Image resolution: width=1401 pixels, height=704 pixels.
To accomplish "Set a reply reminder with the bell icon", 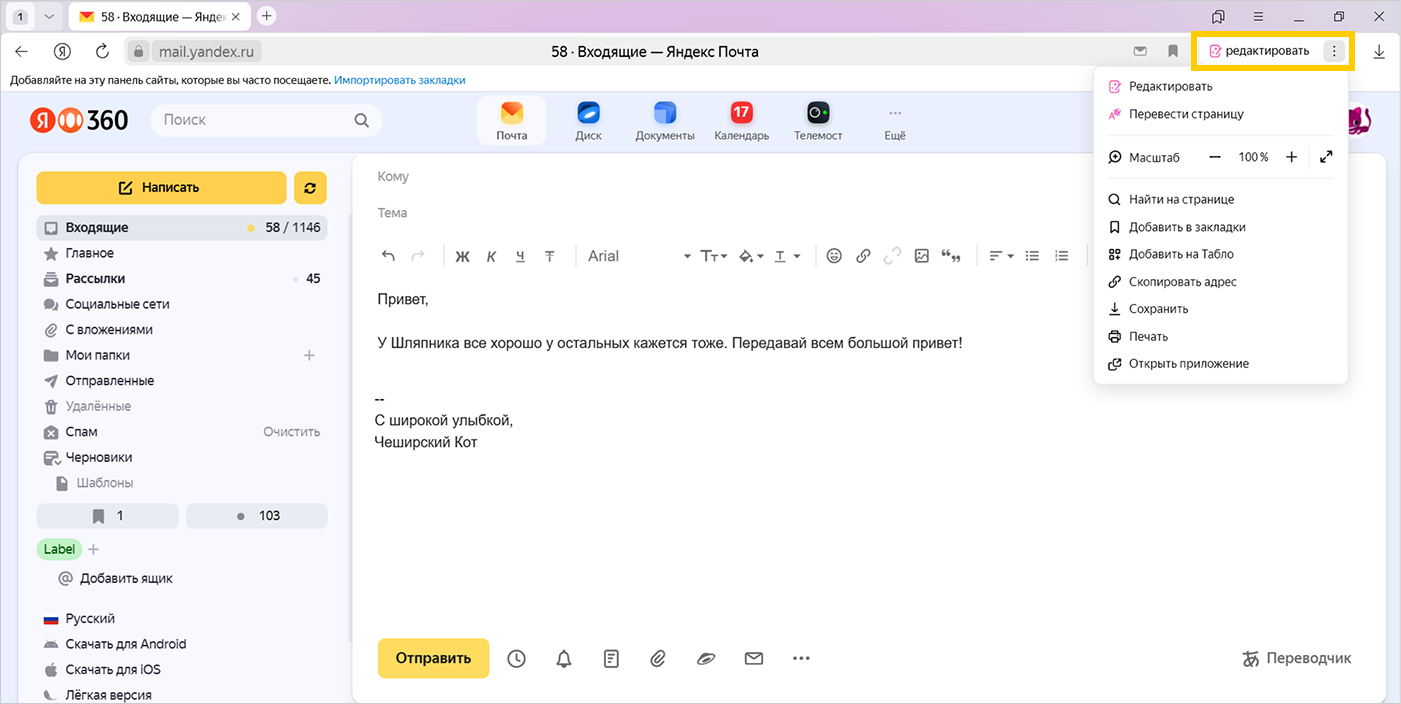I will click(x=564, y=658).
